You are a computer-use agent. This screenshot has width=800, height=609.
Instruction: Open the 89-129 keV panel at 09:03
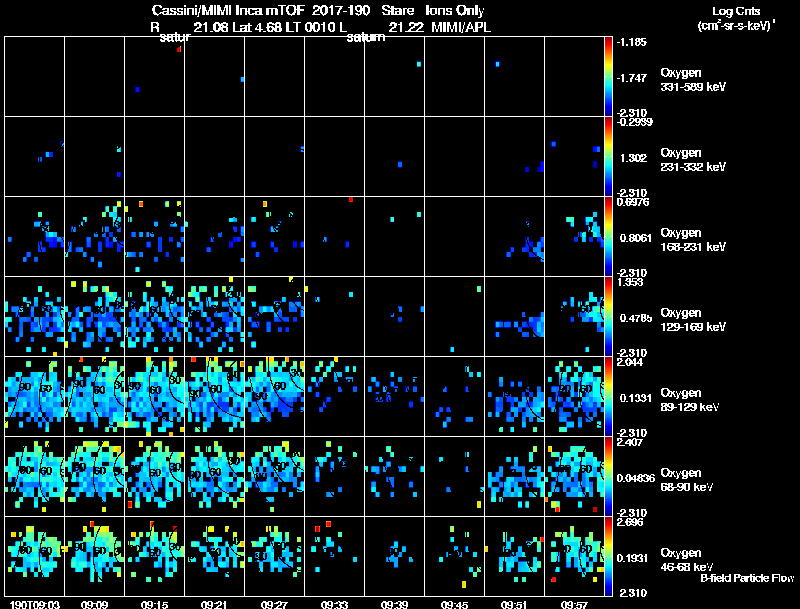(x=35, y=396)
